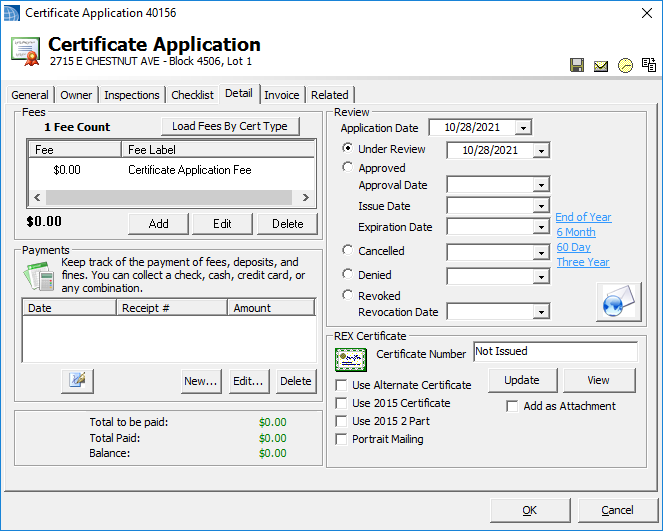Screen dimensions: 663x531
Task: Click the save floppy disk icon
Action: pos(577,66)
